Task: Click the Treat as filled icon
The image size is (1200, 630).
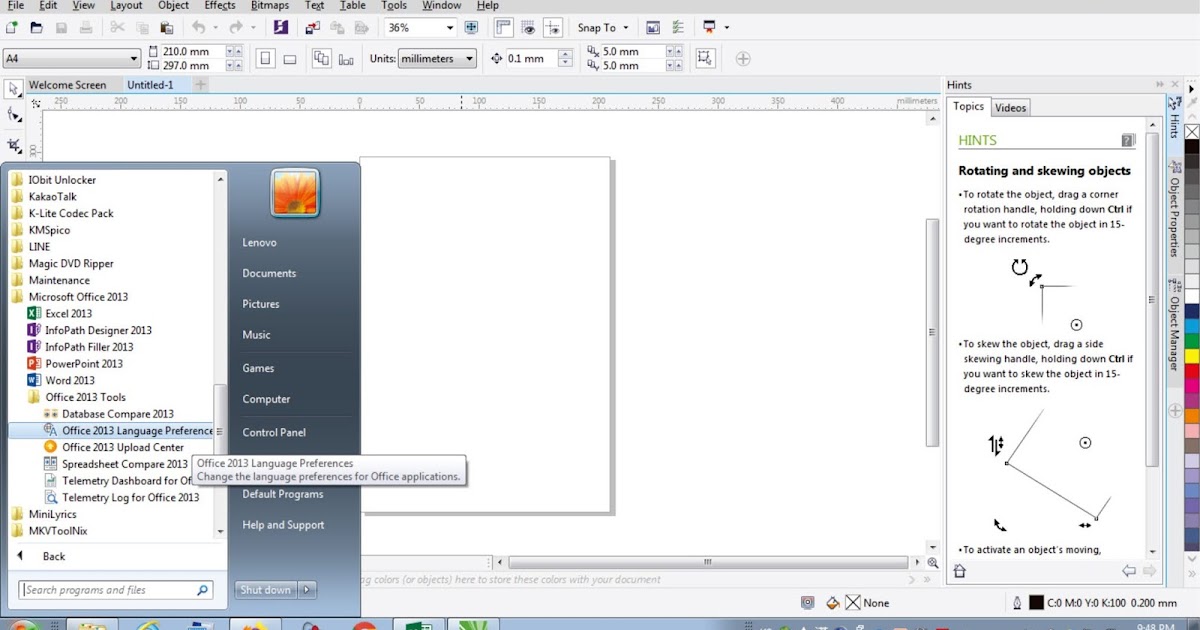Action: coord(705,58)
